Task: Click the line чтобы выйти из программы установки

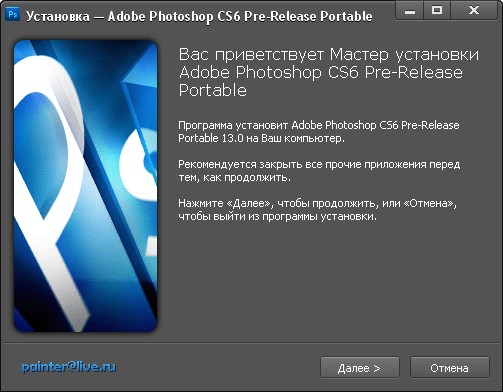Action: (277, 217)
